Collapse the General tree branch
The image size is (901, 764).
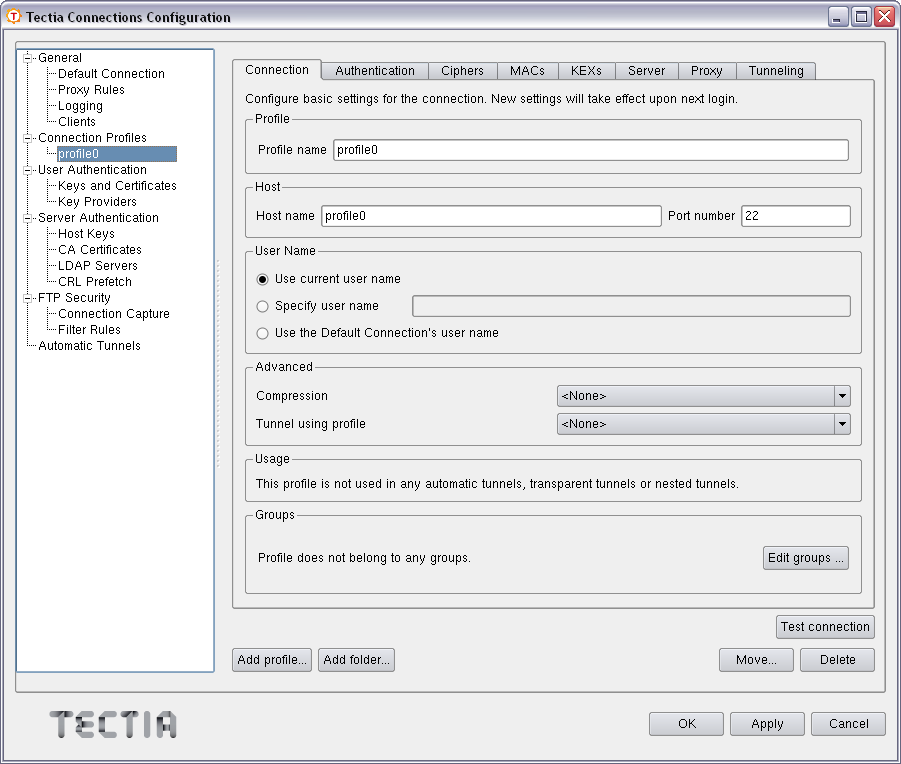tap(25, 57)
